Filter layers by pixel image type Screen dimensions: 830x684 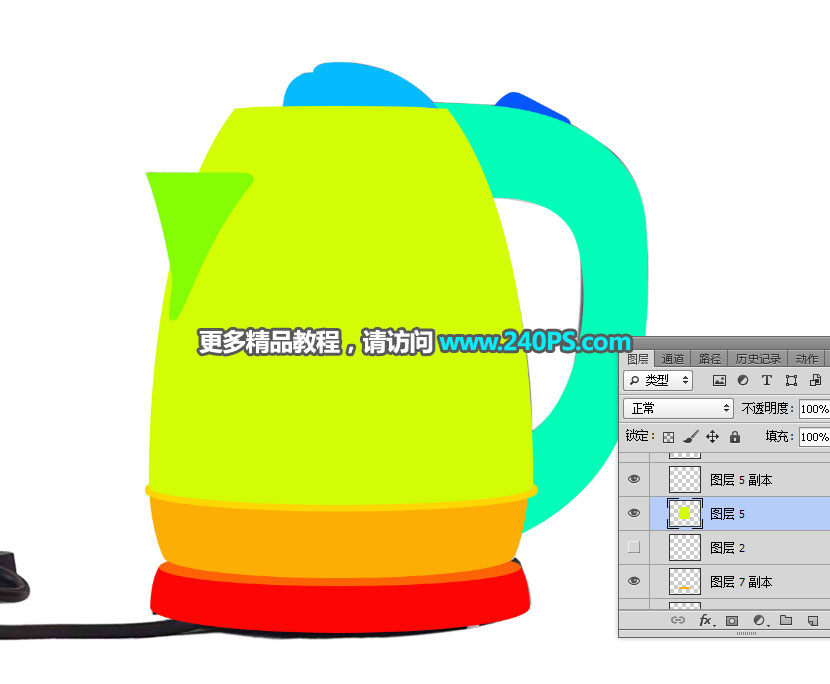[x=719, y=380]
